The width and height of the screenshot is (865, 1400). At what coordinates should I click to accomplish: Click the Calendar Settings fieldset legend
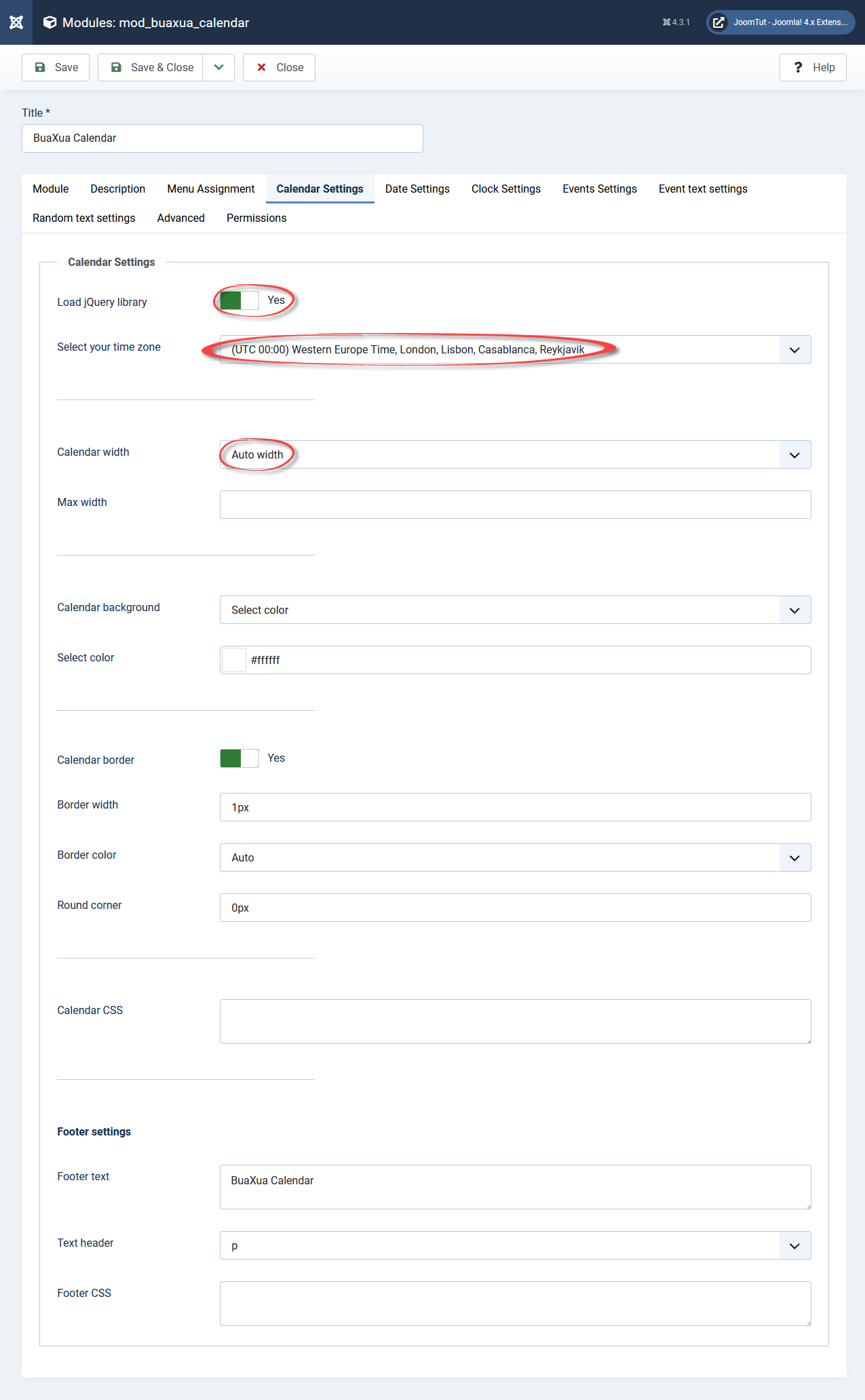pyautogui.click(x=111, y=262)
